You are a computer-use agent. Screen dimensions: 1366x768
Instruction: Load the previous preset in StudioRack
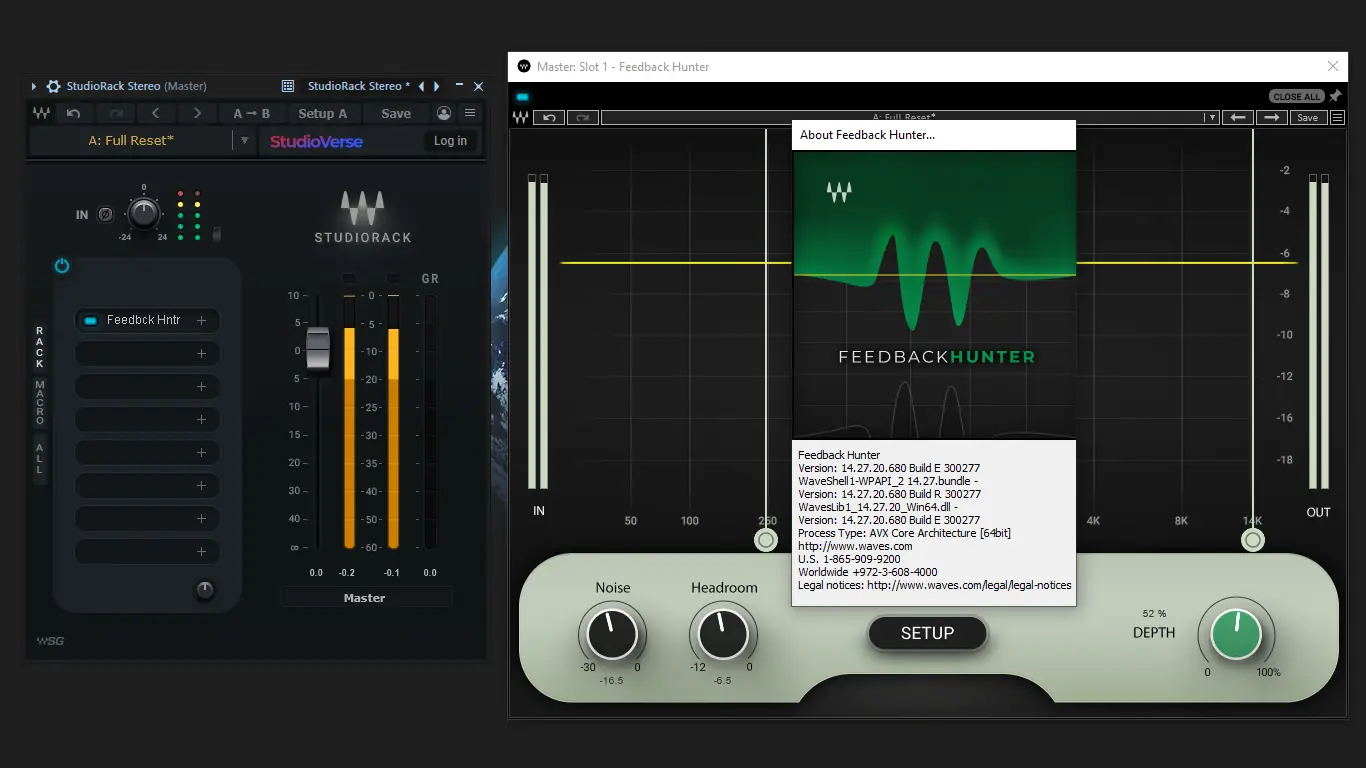[156, 114]
